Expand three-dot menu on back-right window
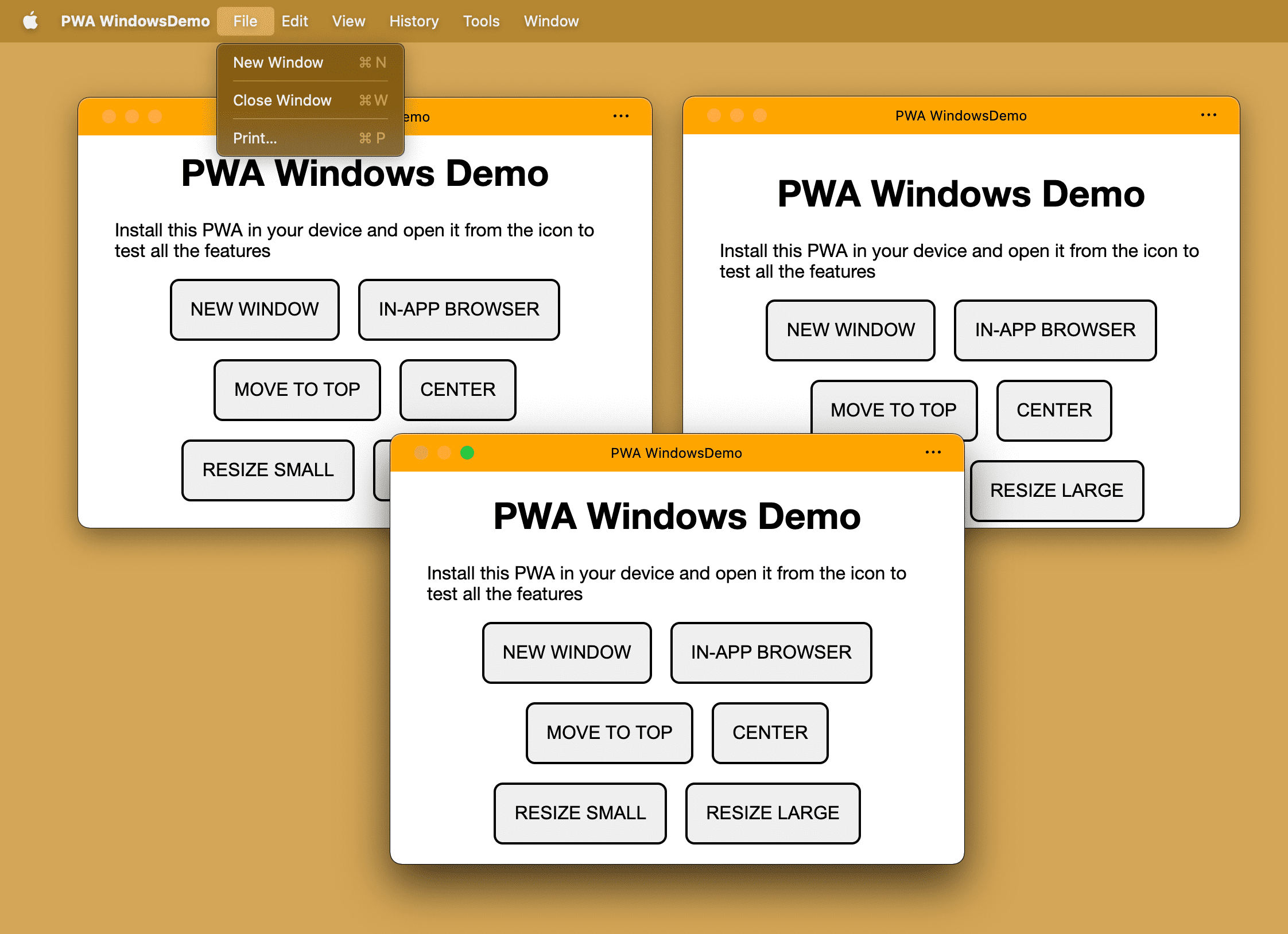This screenshot has width=1288, height=934. [x=1210, y=116]
